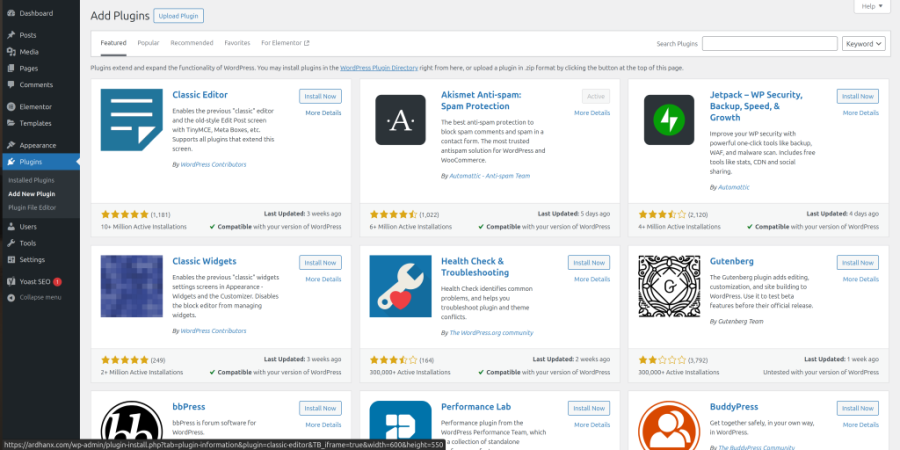This screenshot has height=450, width=900.
Task: Click the Upload Plugin button
Action: pyautogui.click(x=179, y=16)
